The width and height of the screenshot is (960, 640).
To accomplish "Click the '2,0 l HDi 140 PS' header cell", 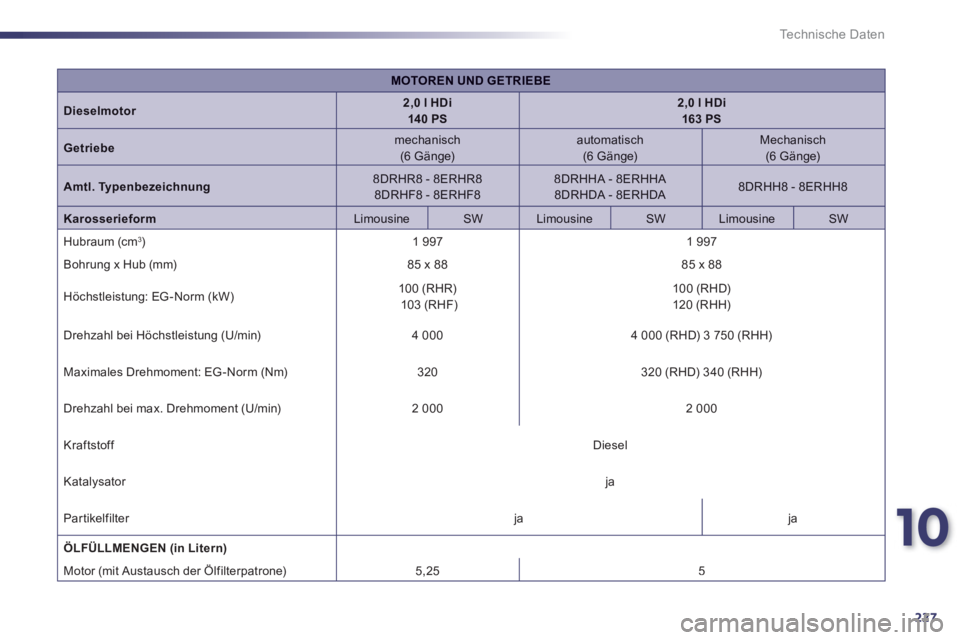I will click(427, 111).
